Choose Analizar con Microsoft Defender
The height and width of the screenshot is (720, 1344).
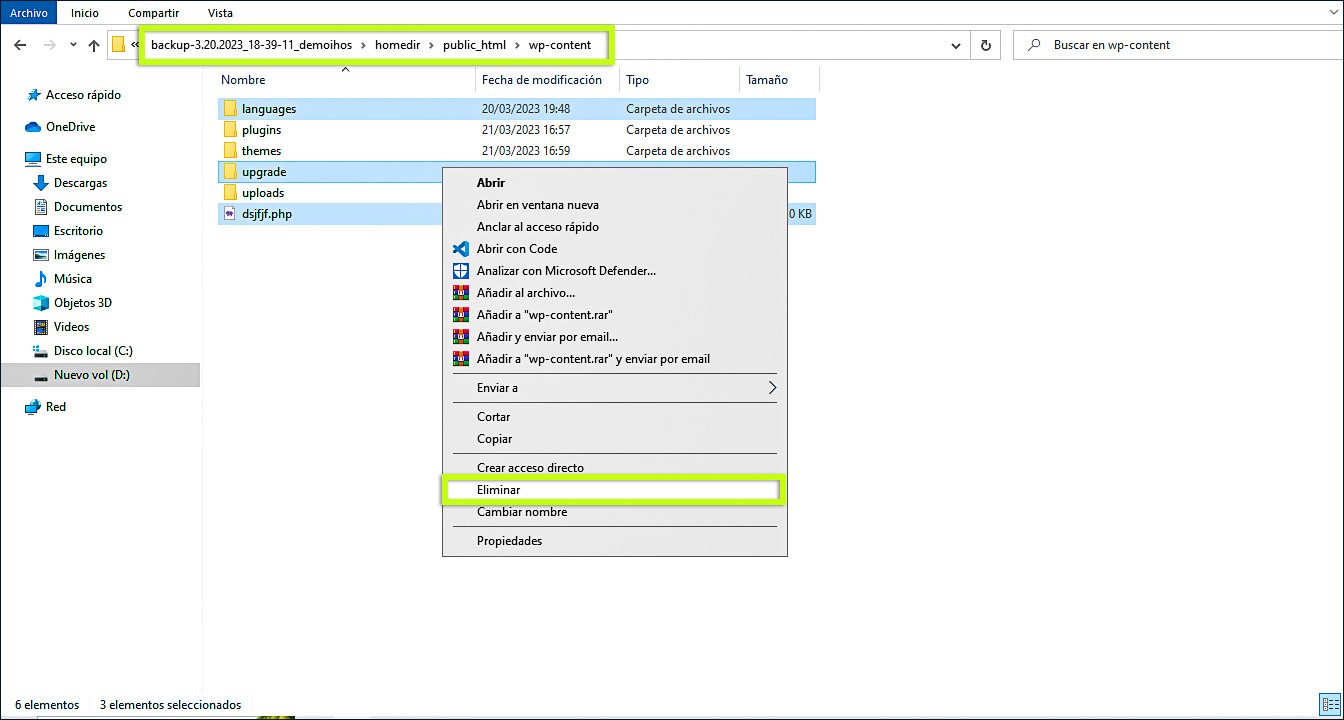[615, 271]
